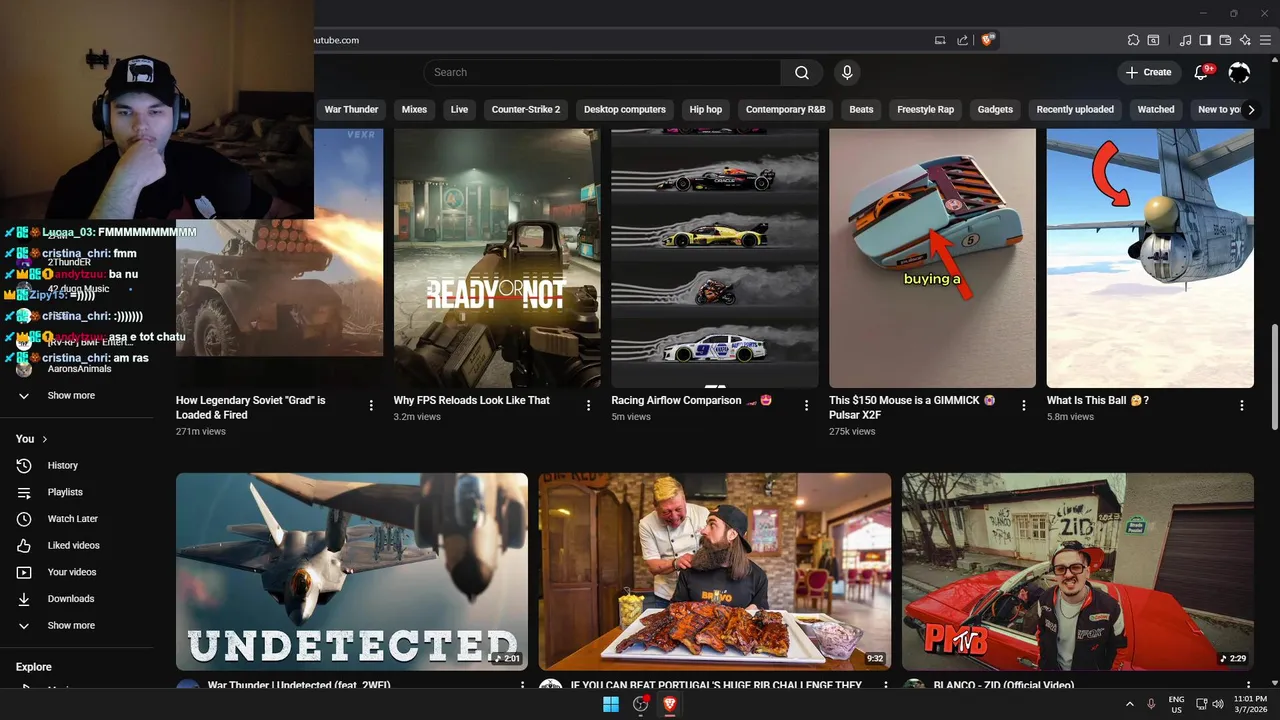Select the Counter-Strike 2 filter chip
Screen dimensions: 1280x720
click(526, 110)
